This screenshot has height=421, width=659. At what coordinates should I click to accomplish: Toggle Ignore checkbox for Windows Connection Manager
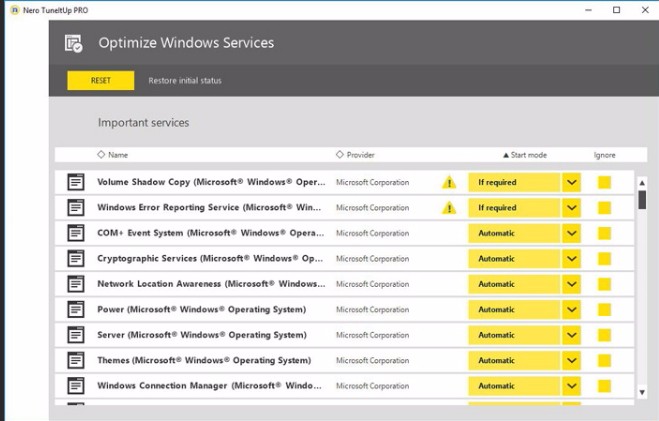[604, 385]
